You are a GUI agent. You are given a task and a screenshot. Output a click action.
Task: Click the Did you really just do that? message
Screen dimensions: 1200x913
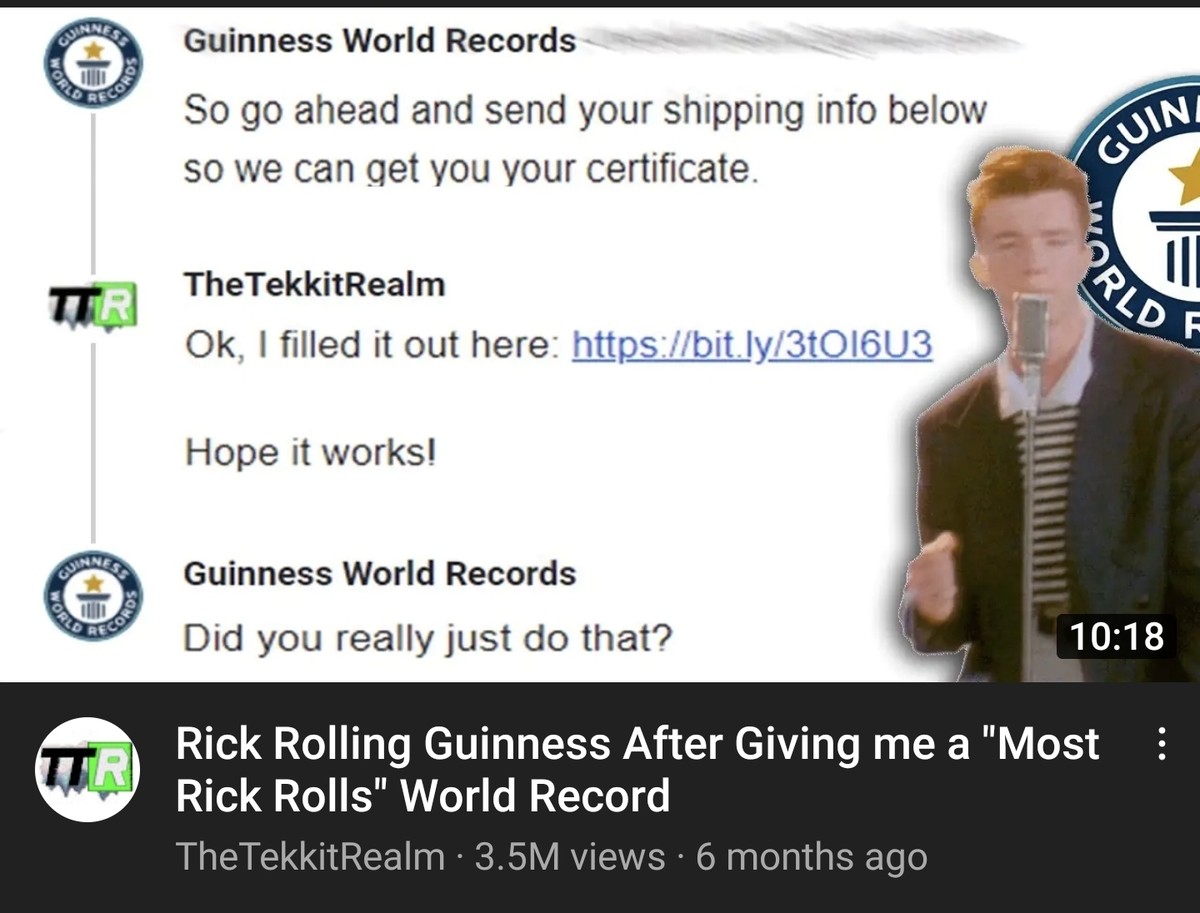coord(426,636)
